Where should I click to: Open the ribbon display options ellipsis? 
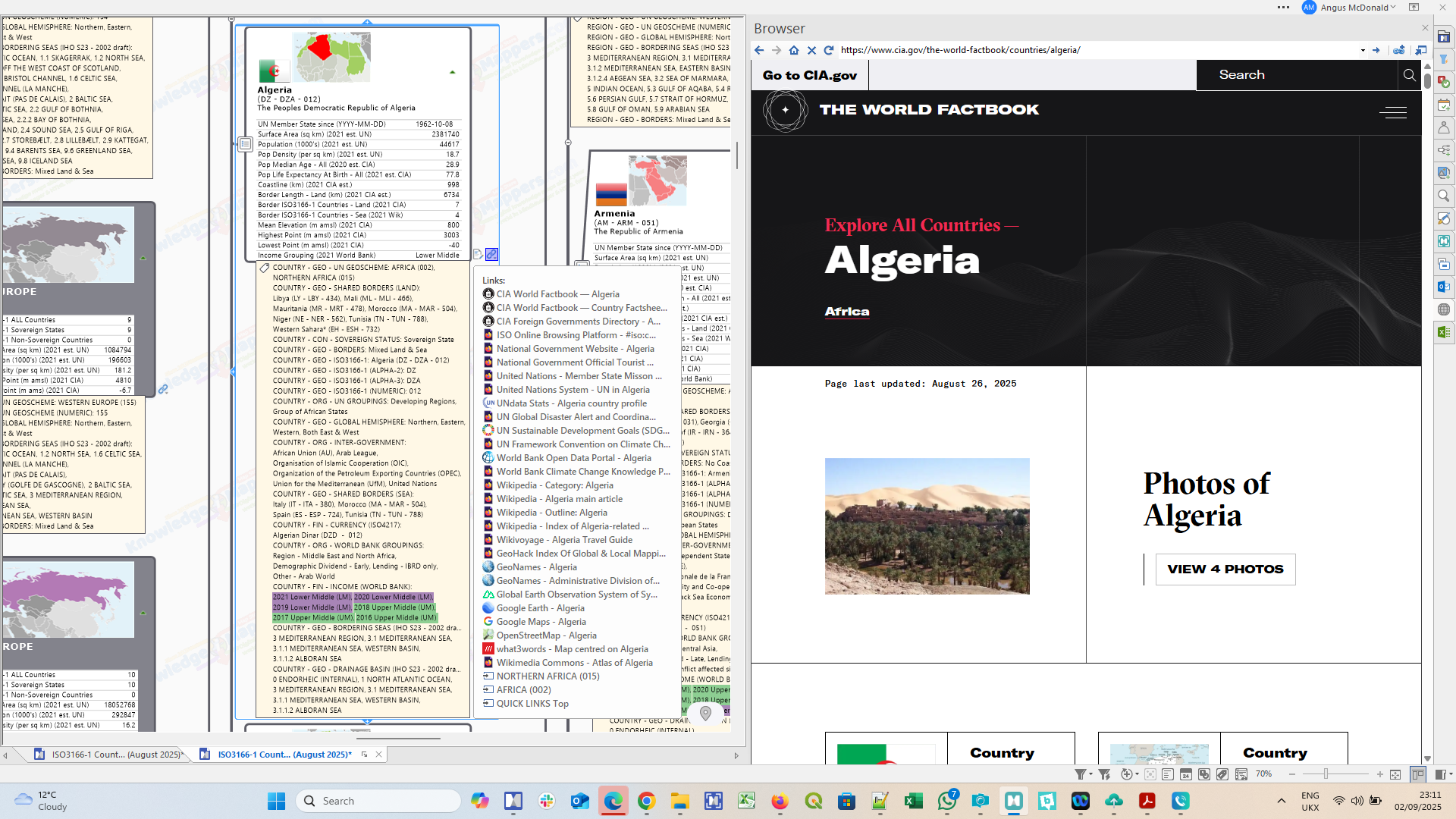[x=1283, y=8]
